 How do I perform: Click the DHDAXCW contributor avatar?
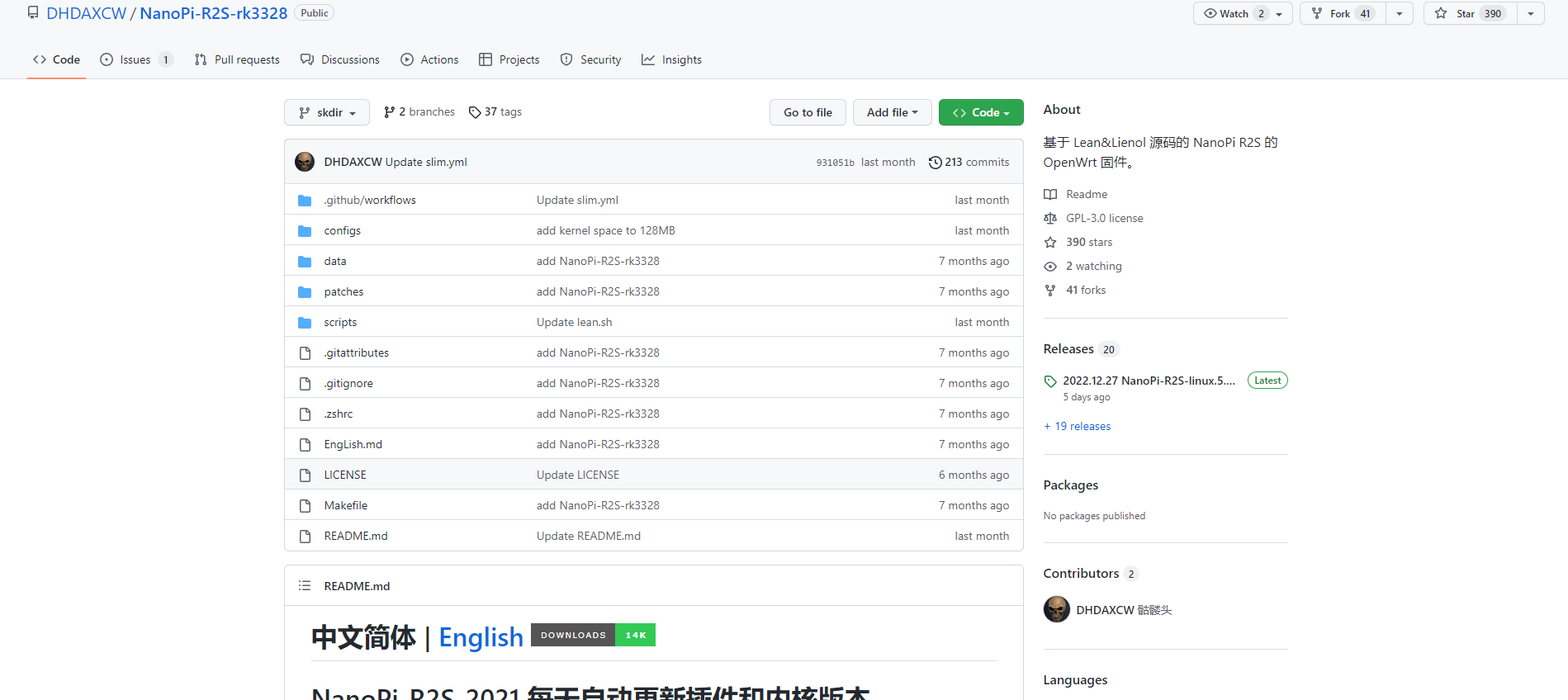1057,609
